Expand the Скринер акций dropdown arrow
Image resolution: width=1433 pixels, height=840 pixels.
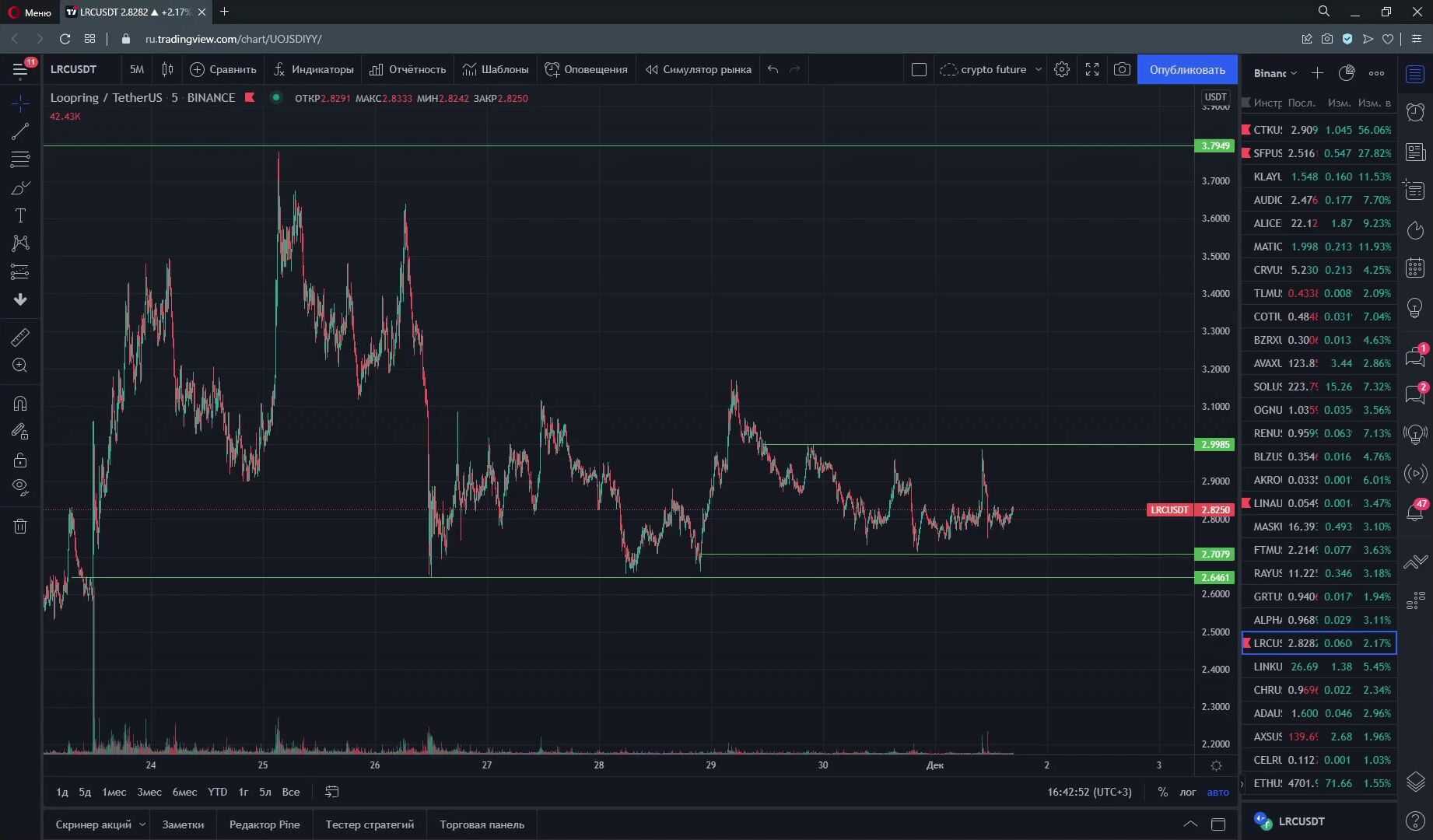click(x=142, y=824)
